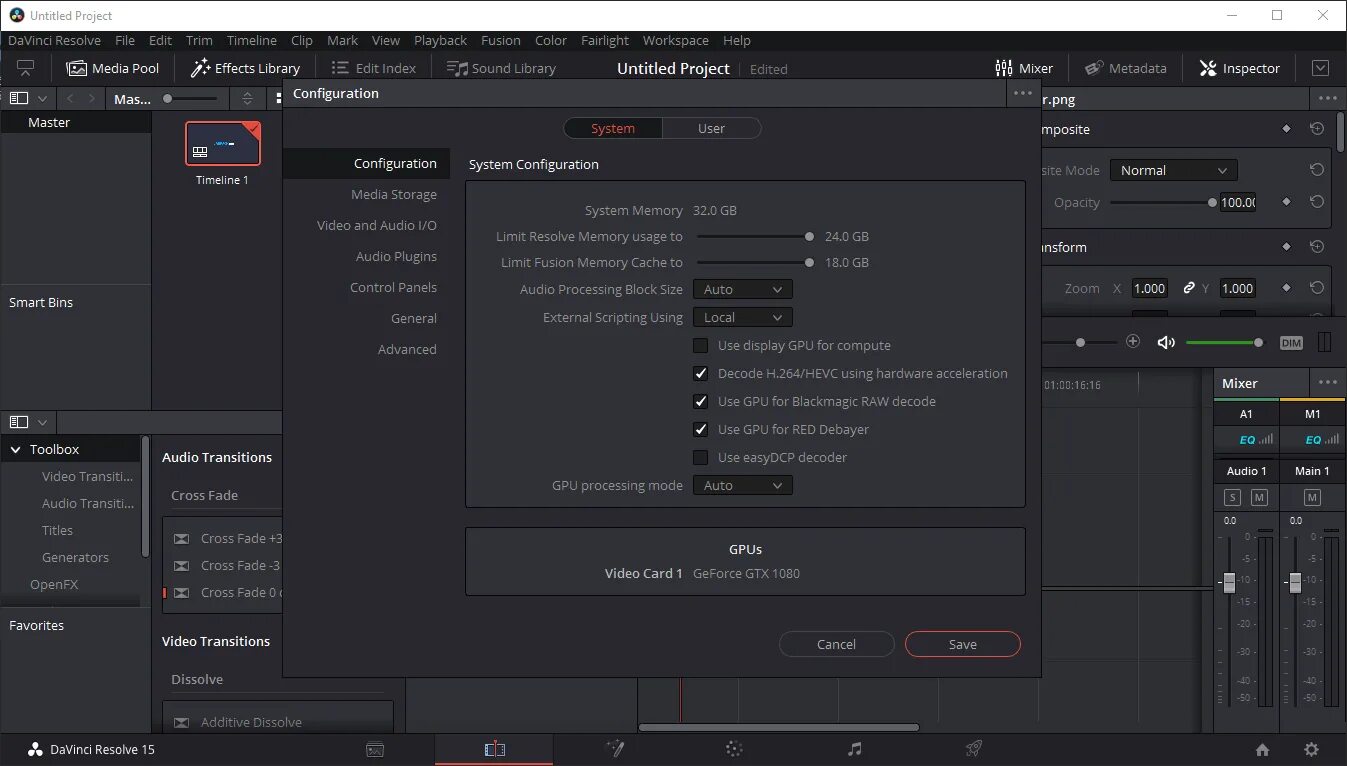The height and width of the screenshot is (766, 1347).
Task: Click the DIM audio button
Action: click(x=1292, y=342)
